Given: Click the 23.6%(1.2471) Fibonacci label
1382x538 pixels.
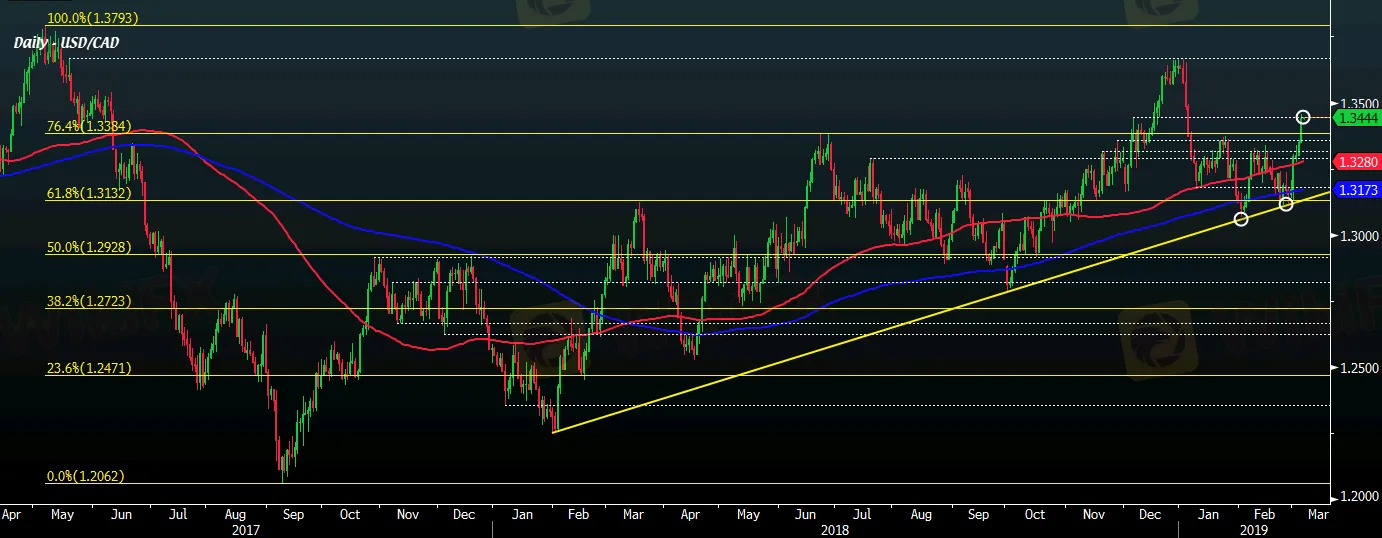Looking at the screenshot, I should point(88,368).
